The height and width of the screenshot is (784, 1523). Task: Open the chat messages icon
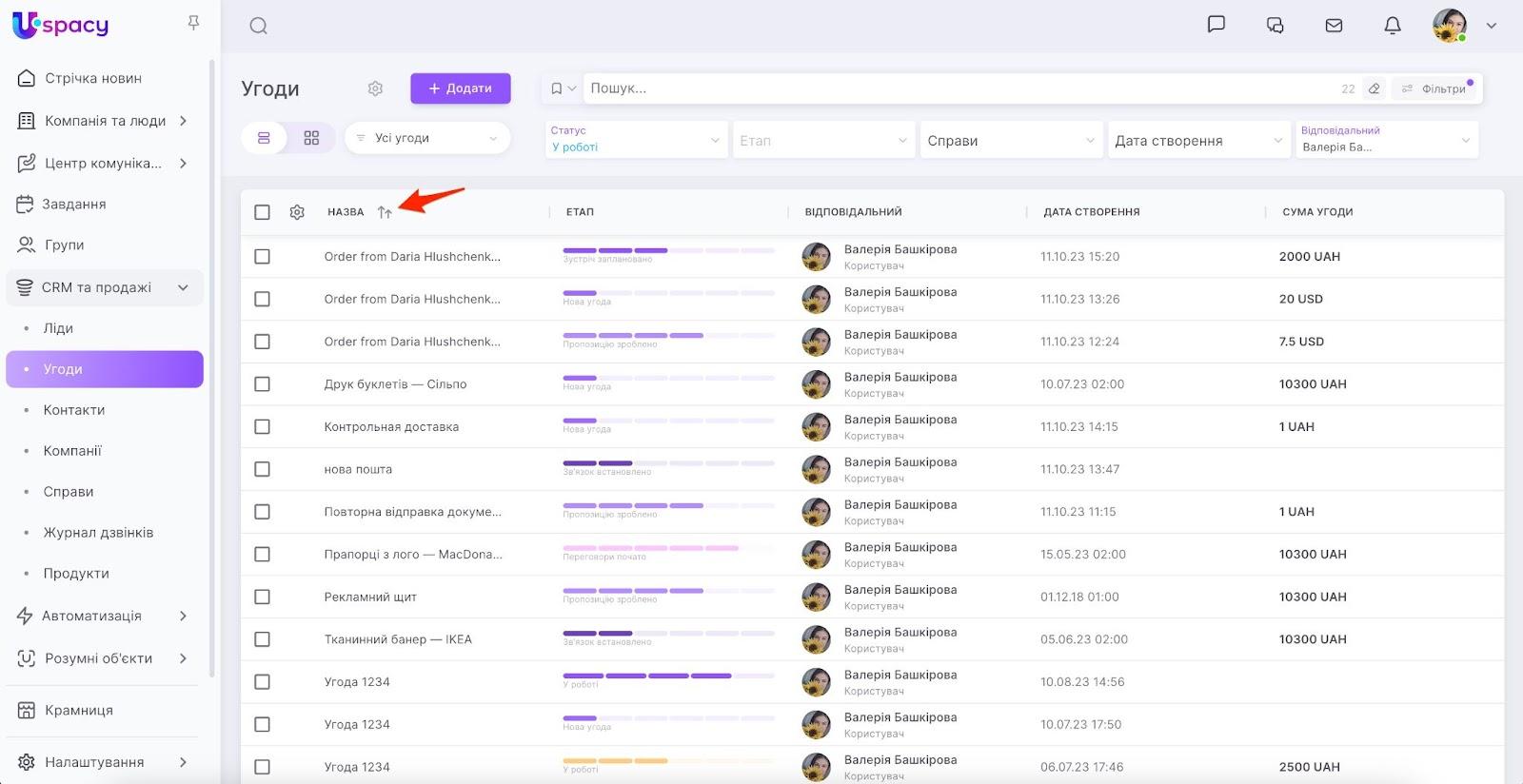(1216, 25)
